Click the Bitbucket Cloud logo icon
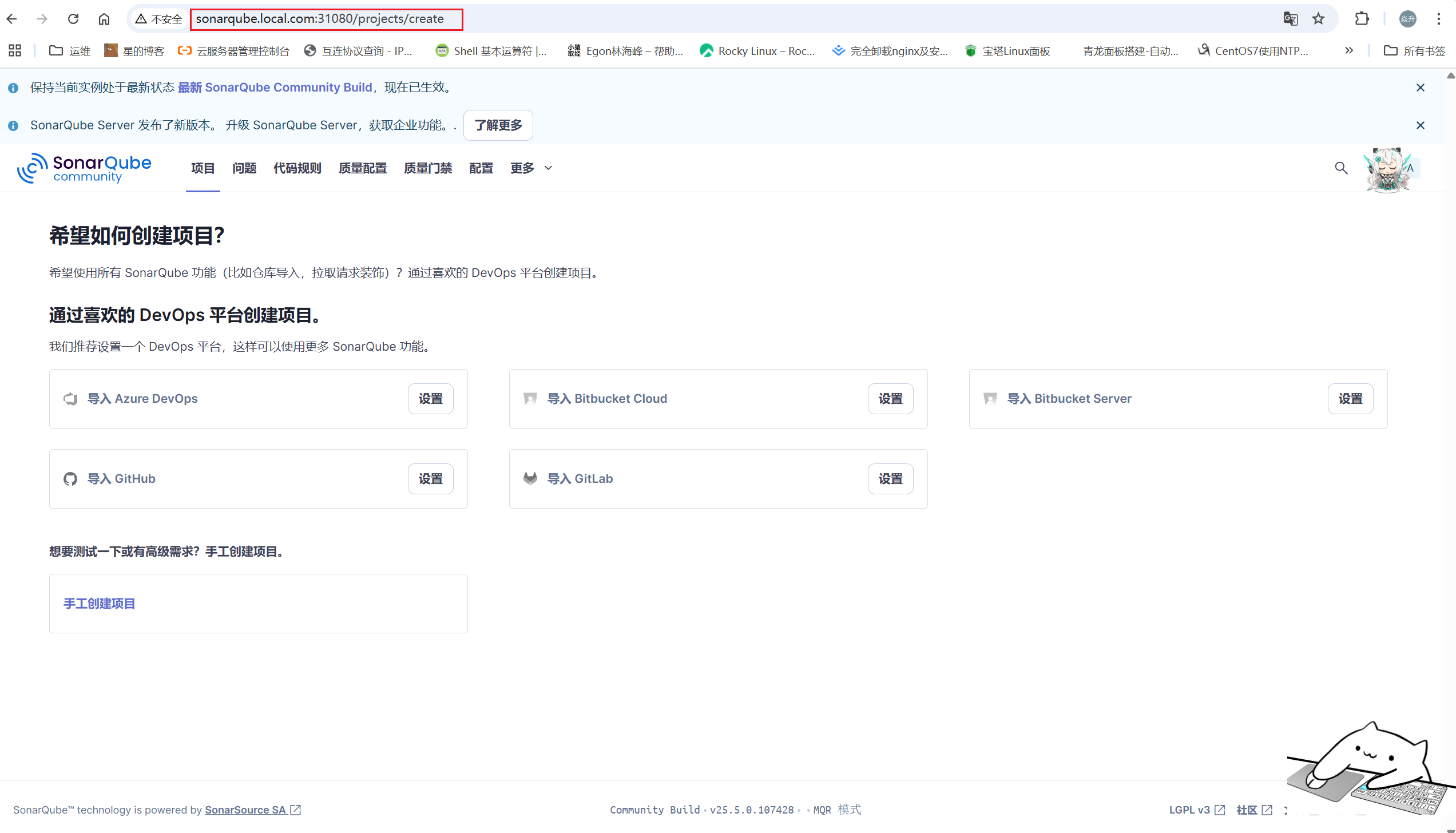Image resolution: width=1456 pixels, height=833 pixels. 530,399
